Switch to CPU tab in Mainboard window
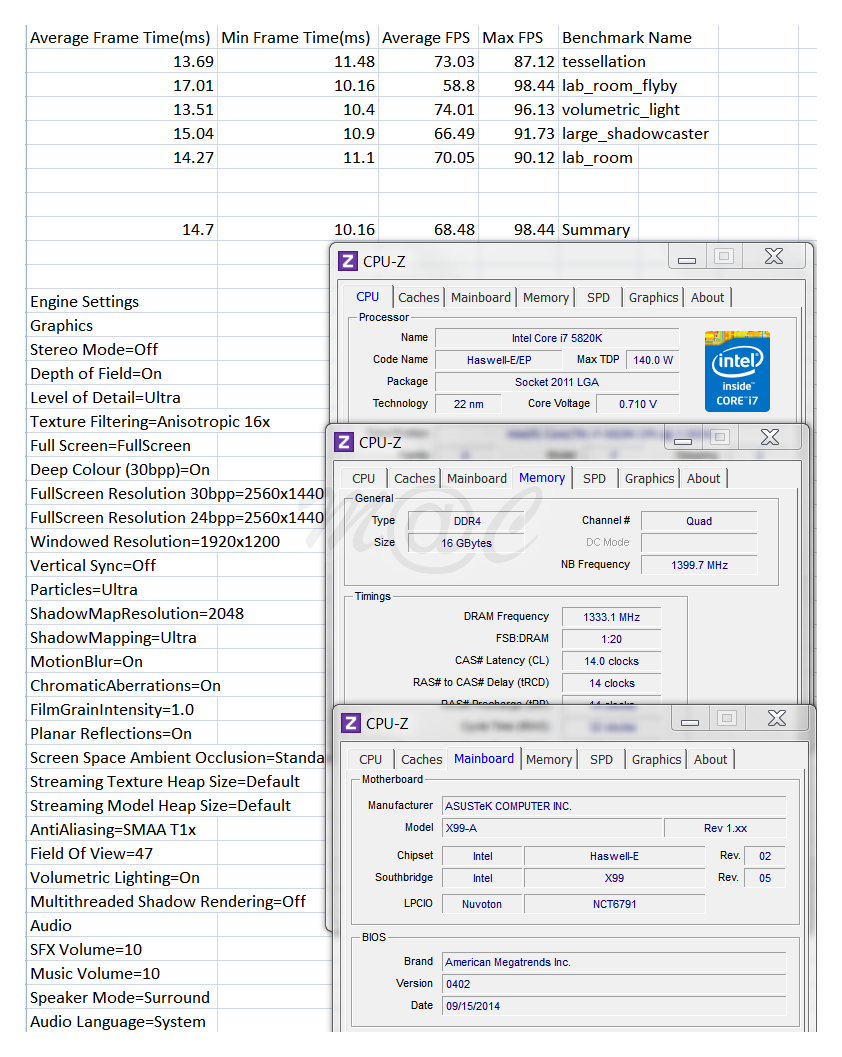The height and width of the screenshot is (1057, 842). (x=370, y=759)
